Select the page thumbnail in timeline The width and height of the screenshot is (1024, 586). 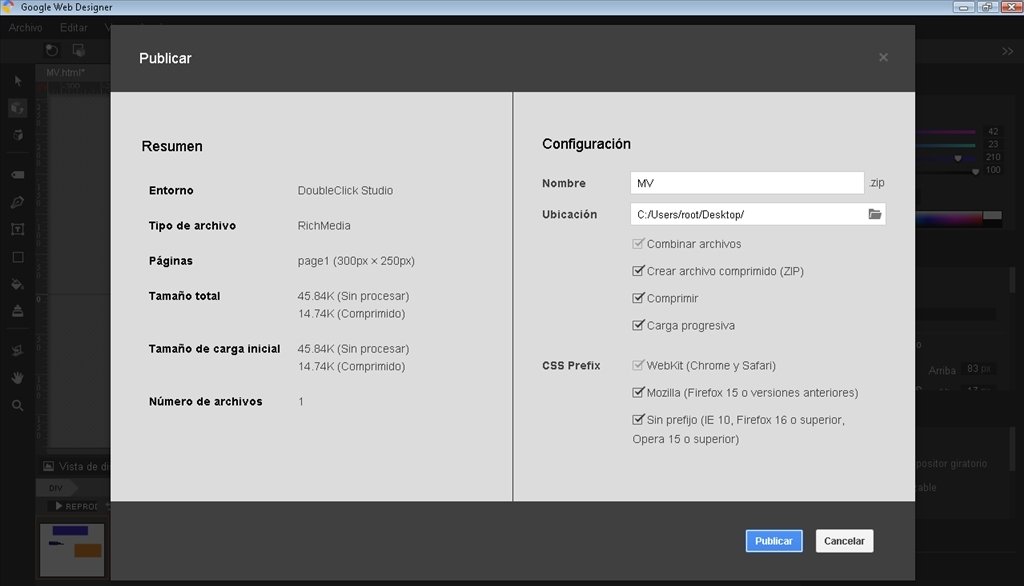coord(72,550)
